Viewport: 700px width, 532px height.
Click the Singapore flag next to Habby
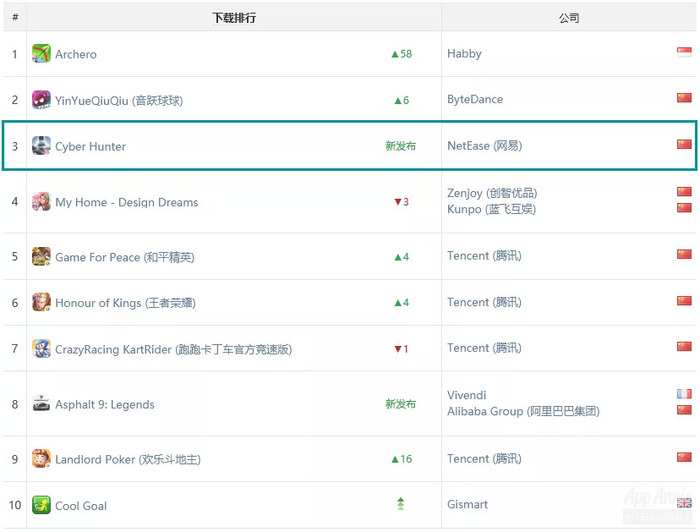[x=684, y=52]
